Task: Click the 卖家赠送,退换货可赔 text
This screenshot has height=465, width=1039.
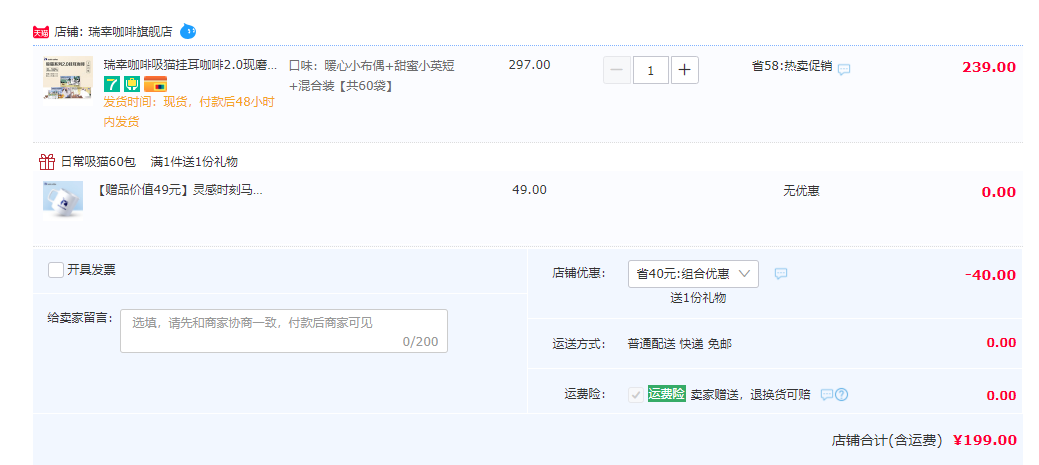Action: coord(751,395)
